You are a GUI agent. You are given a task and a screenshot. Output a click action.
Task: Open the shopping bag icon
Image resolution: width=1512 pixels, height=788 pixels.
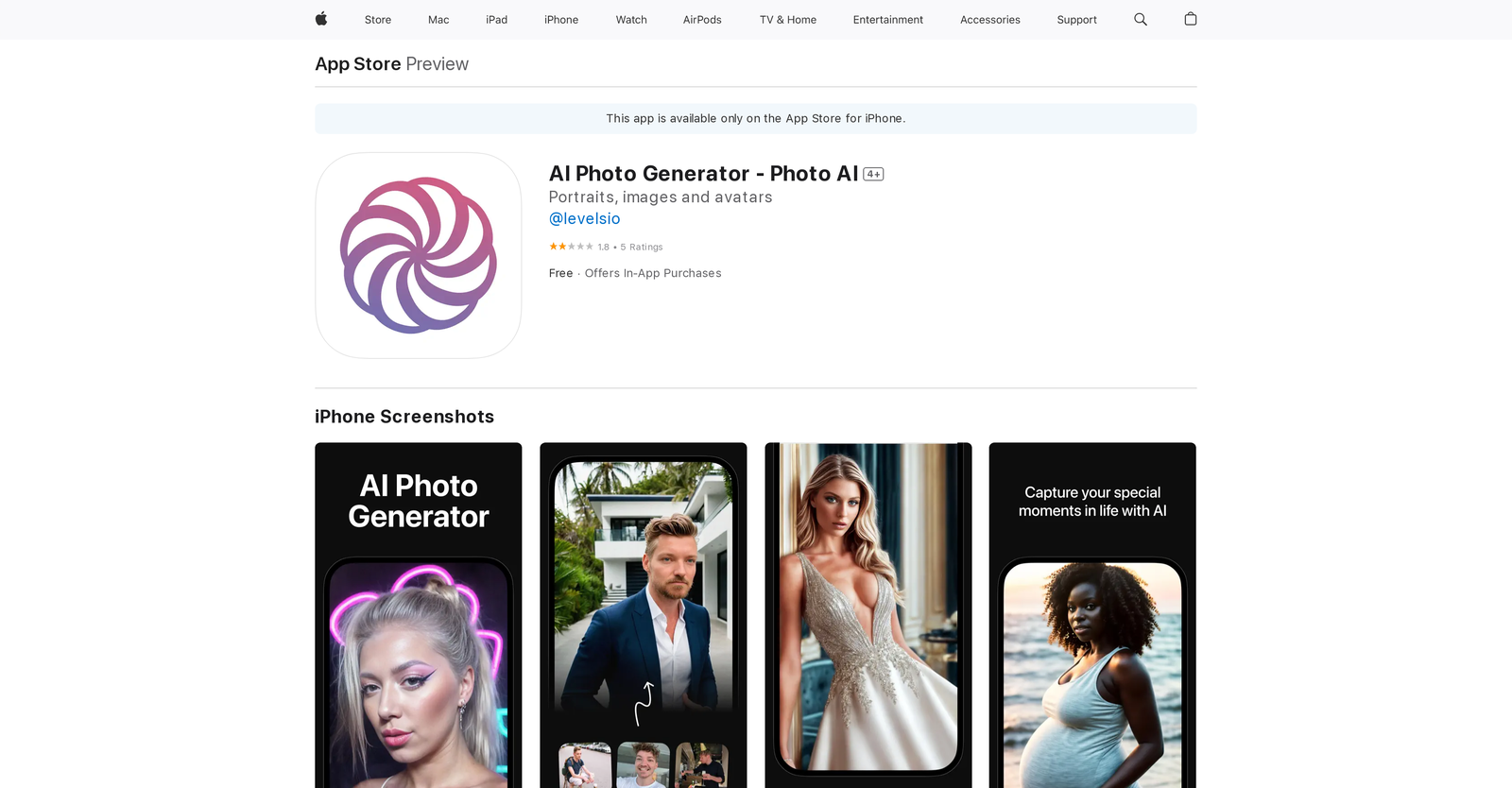1191,19
